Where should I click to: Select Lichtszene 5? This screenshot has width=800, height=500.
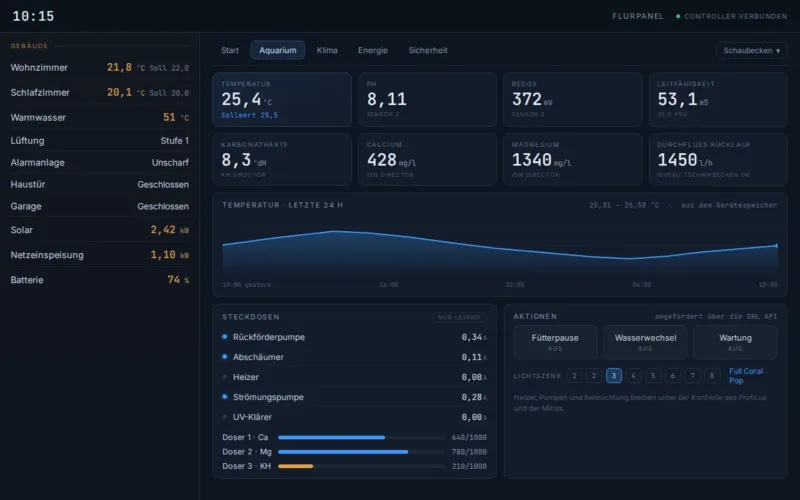(653, 376)
